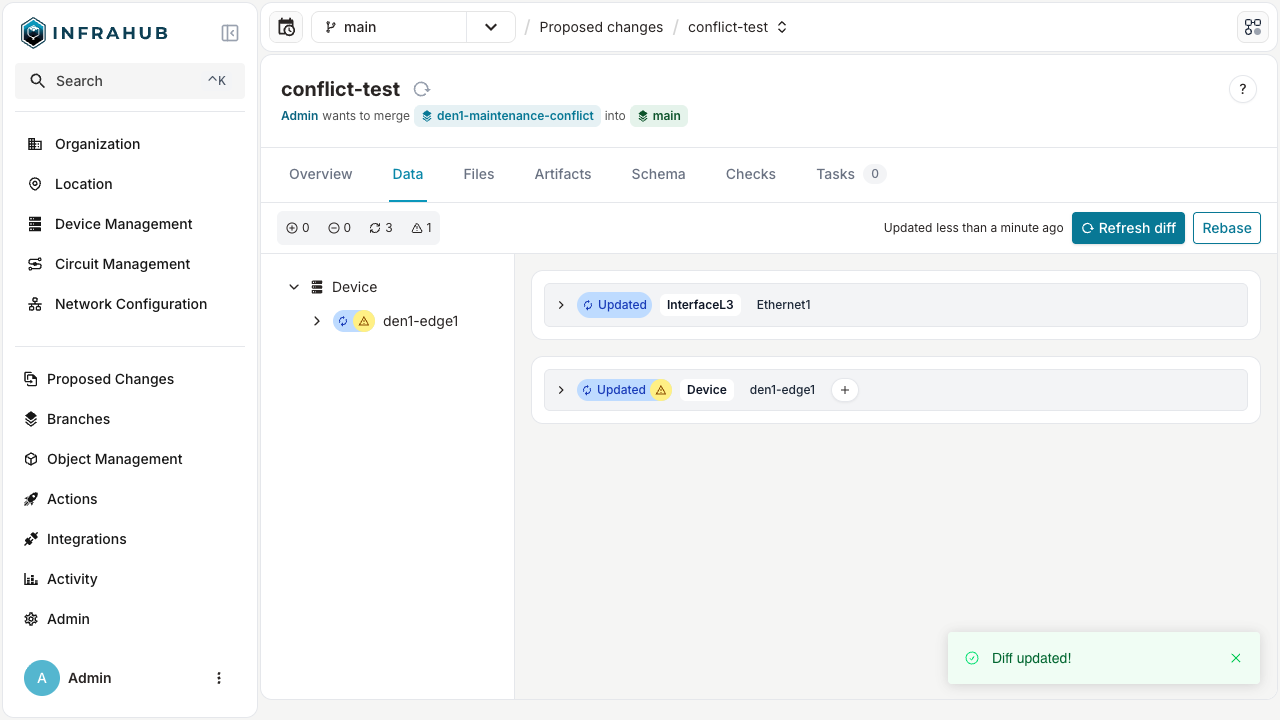Screen dimensions: 1280x720
Task: Click the Refresh diff button
Action: (1128, 228)
